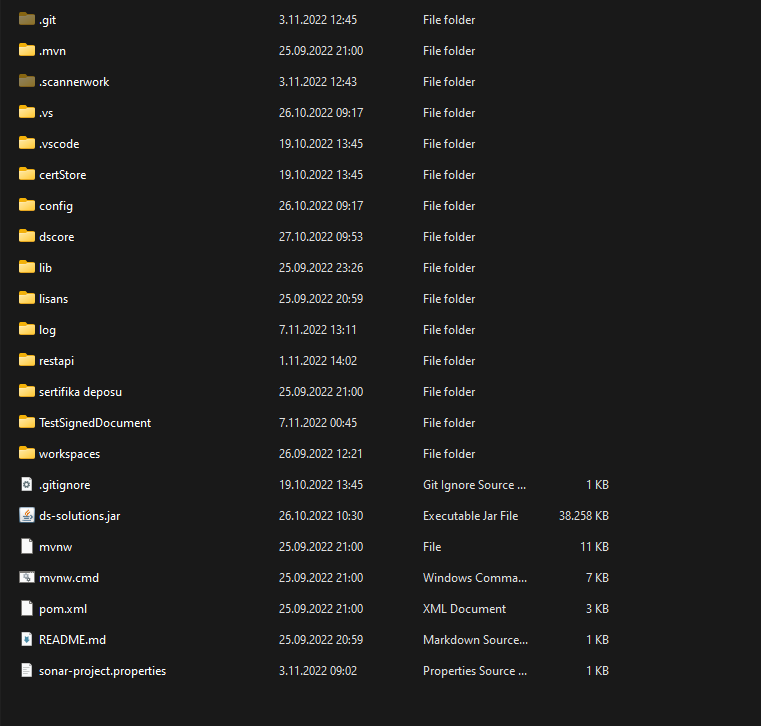Select the workspaces folder icon
Image resolution: width=761 pixels, height=726 pixels.
click(x=27, y=453)
